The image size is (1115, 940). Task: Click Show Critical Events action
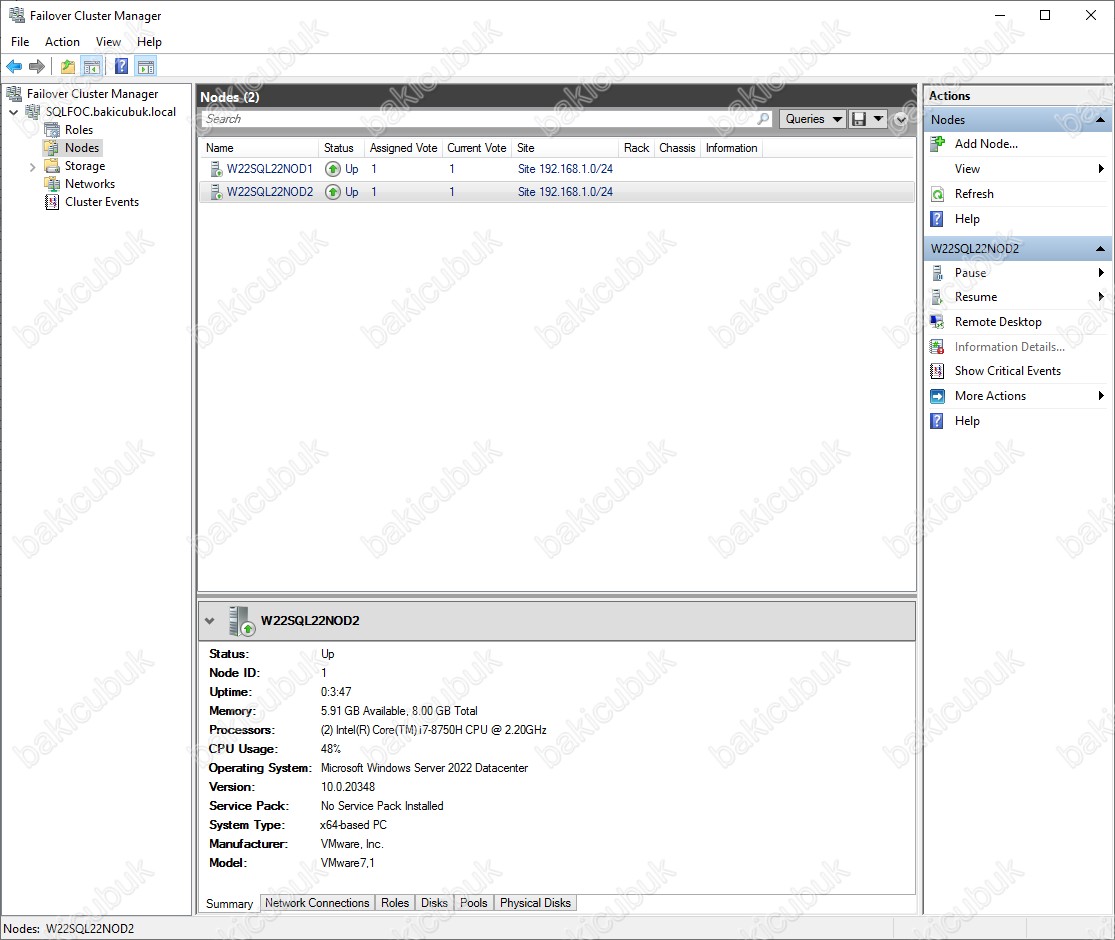(x=1008, y=371)
